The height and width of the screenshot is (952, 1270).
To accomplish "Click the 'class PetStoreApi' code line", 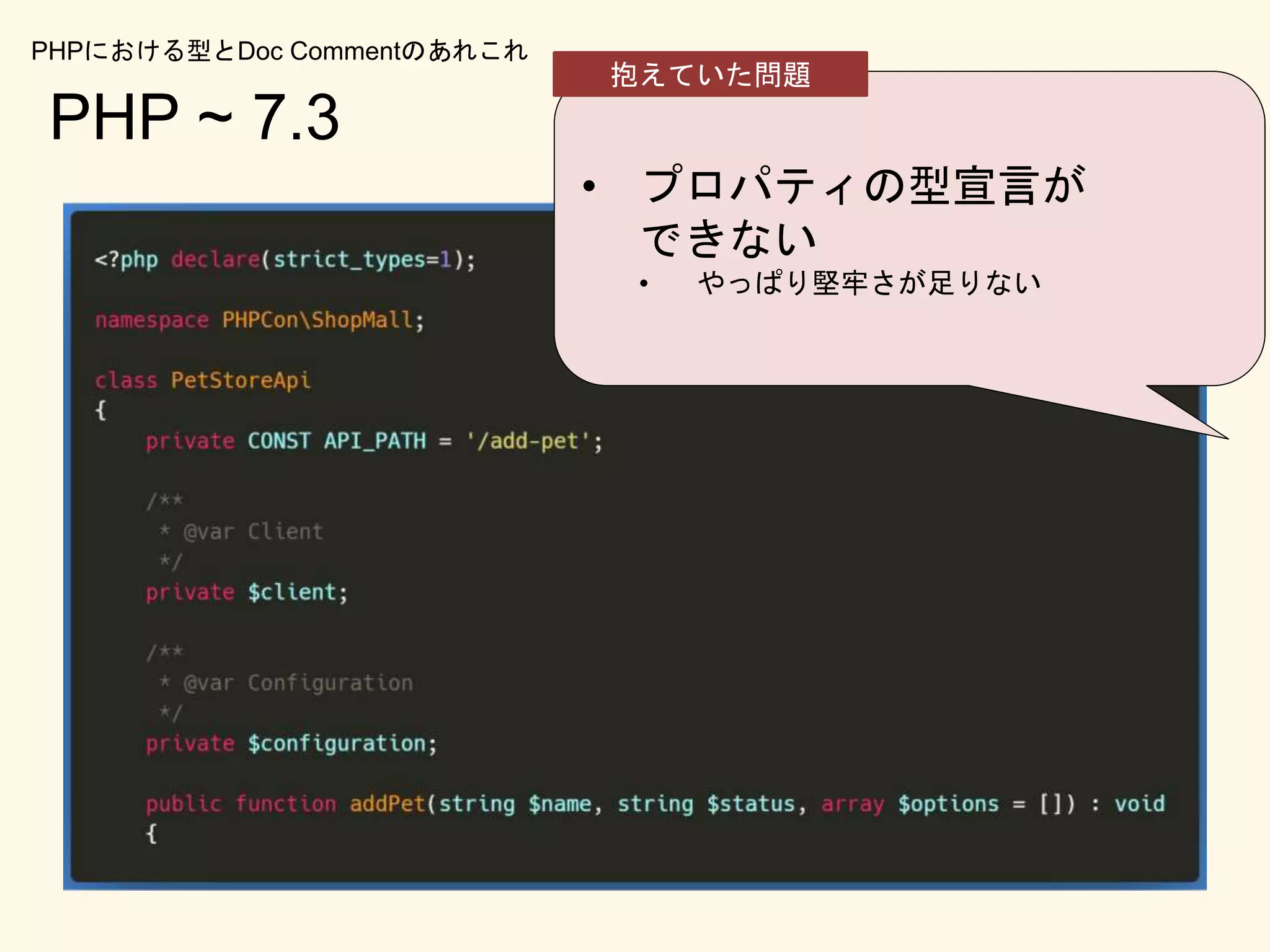I will pos(203,380).
